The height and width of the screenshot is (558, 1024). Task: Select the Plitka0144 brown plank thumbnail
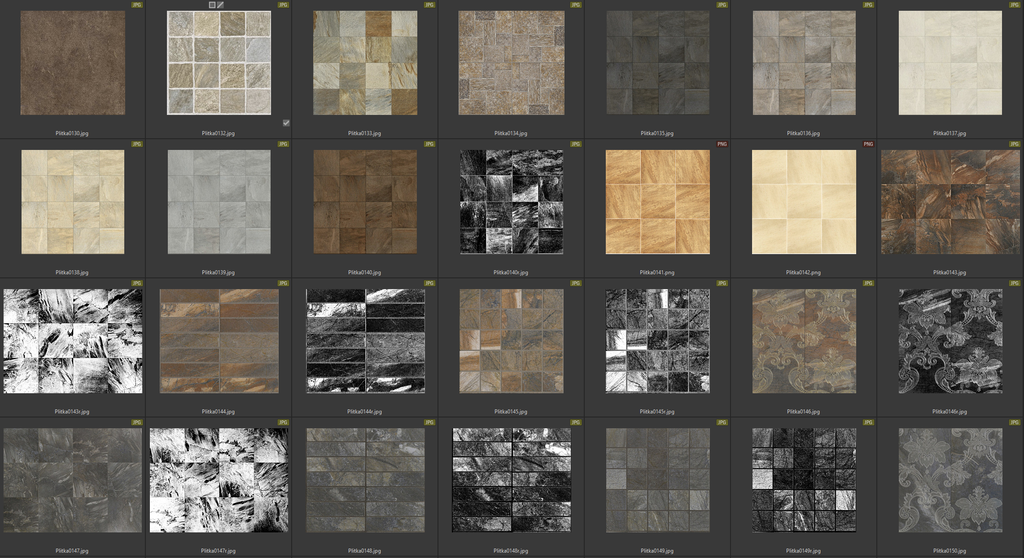218,341
